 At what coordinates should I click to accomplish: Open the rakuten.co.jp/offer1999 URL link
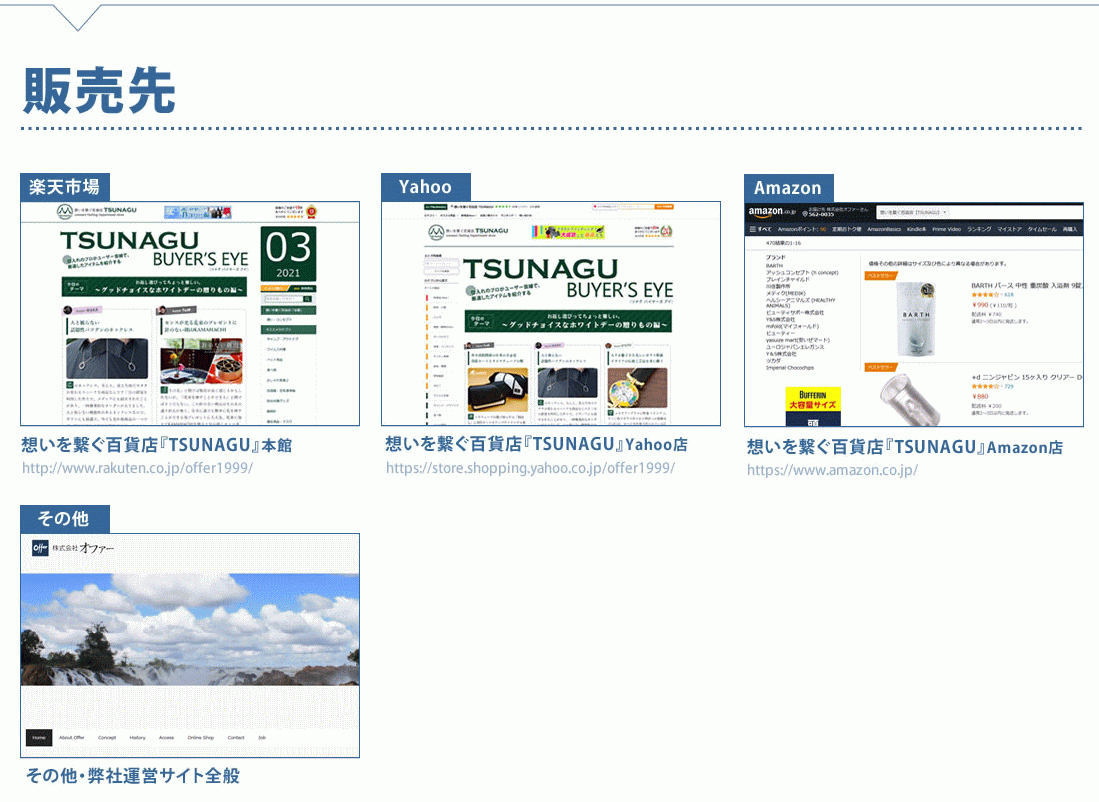click(137, 468)
